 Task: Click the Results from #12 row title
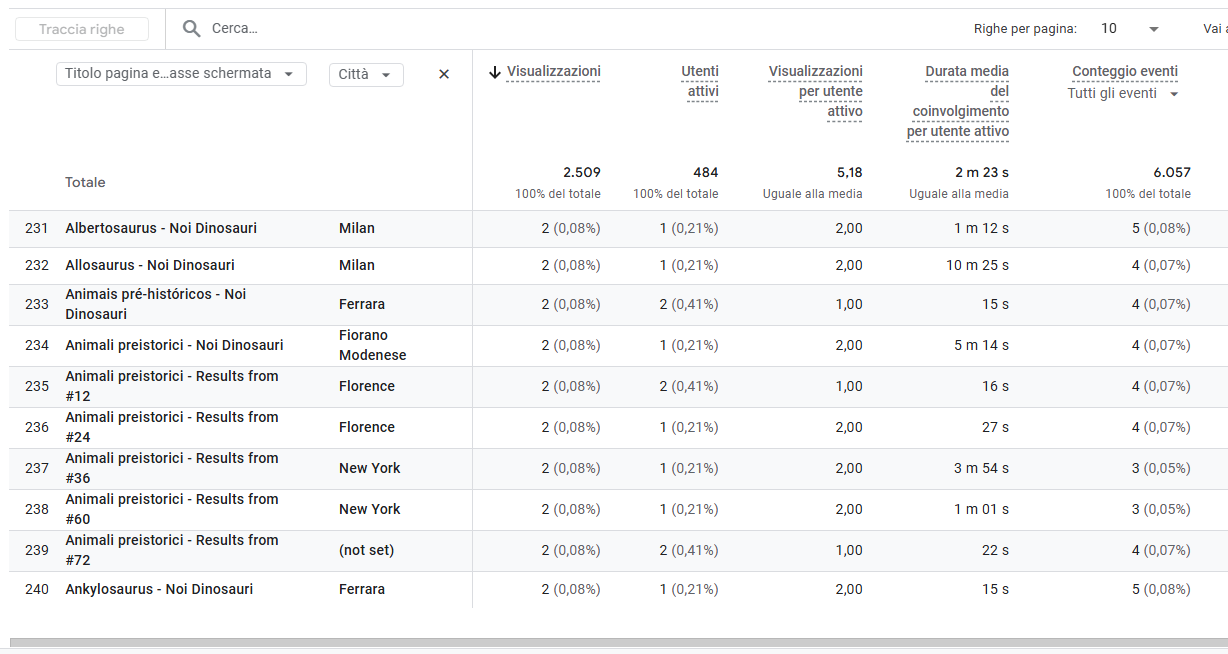pos(172,386)
